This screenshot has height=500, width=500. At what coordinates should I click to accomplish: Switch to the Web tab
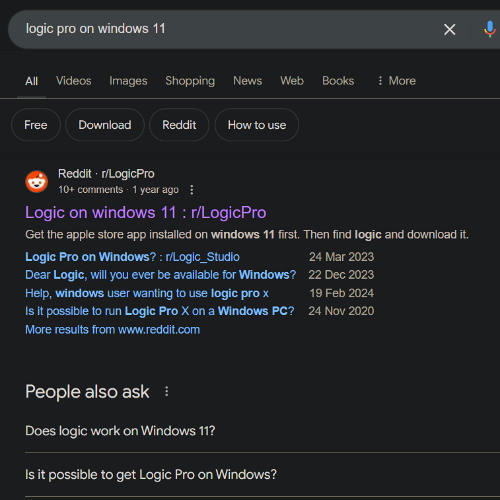[x=292, y=81]
